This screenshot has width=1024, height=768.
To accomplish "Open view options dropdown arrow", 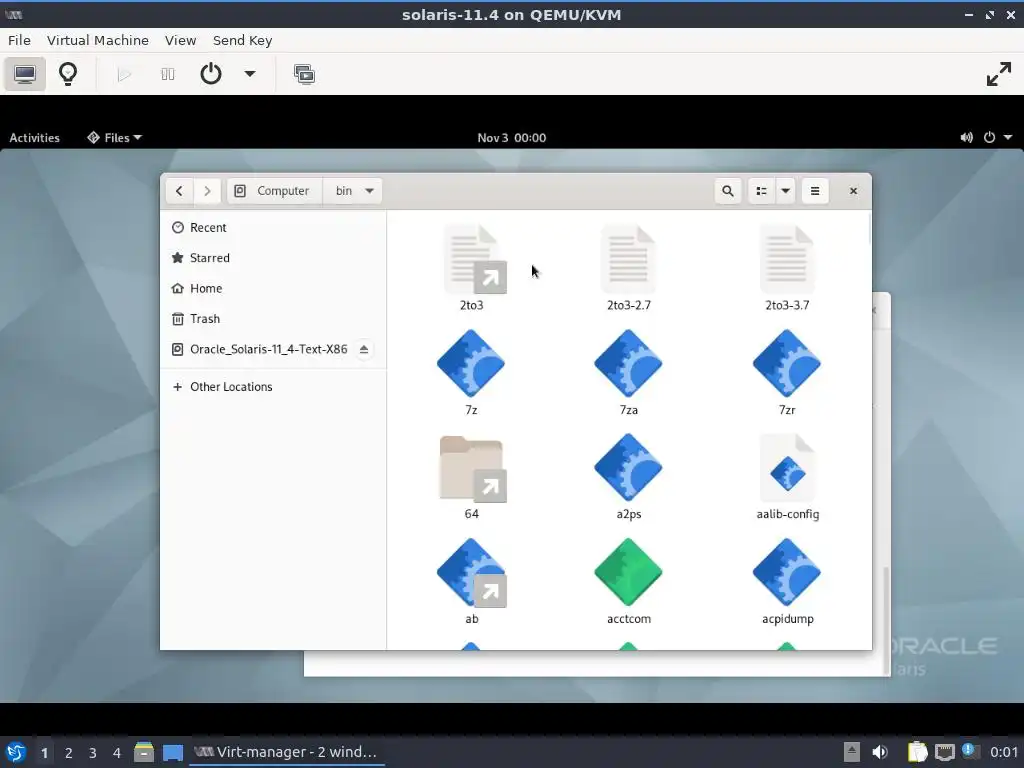I will [786, 191].
